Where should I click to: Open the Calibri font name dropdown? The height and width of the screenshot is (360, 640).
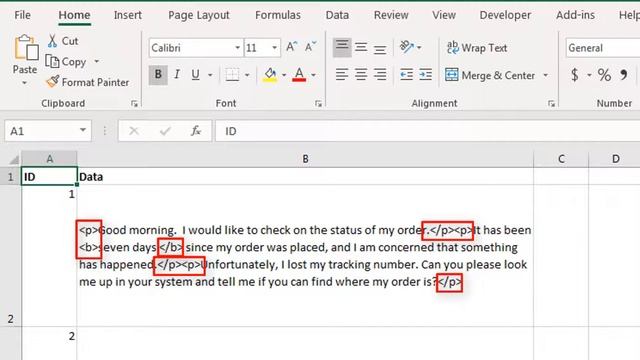[x=237, y=48]
